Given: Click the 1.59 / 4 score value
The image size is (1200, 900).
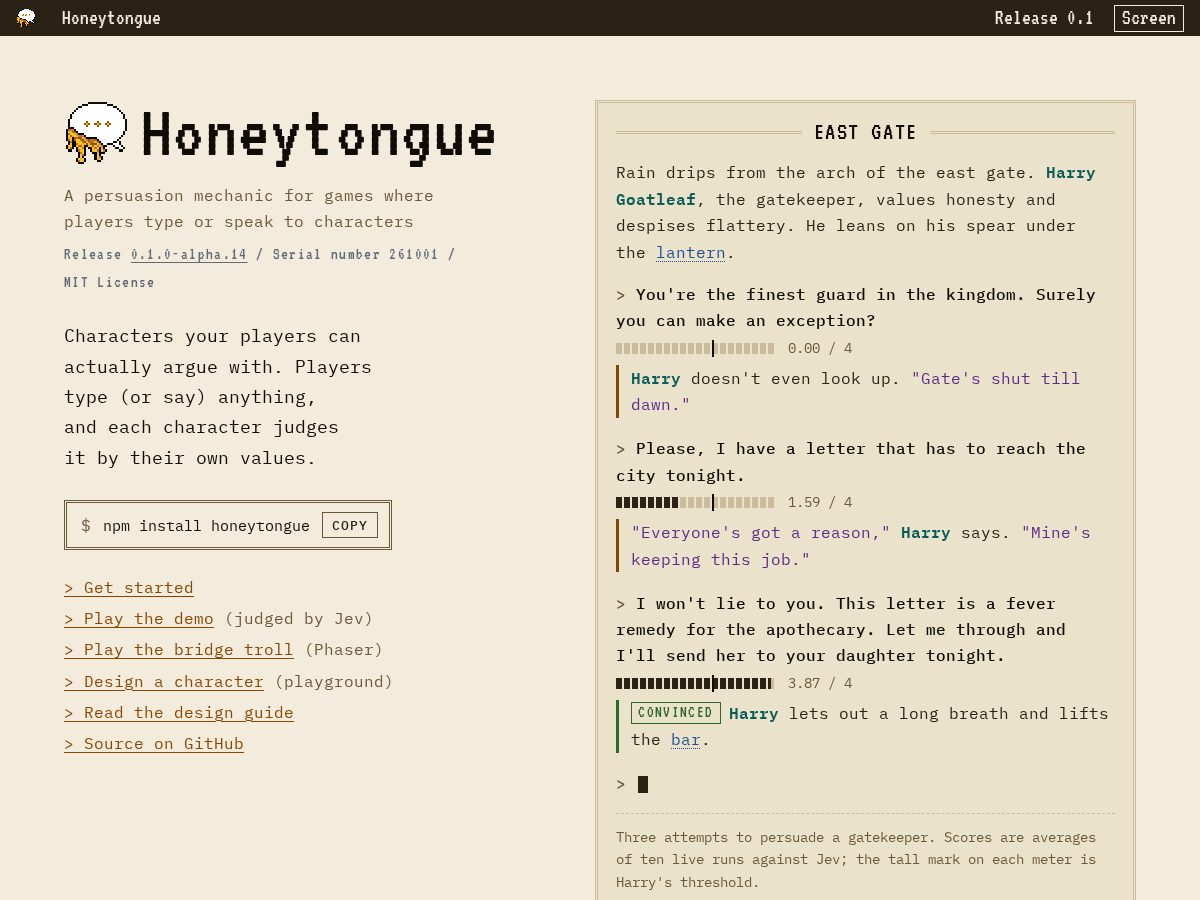Looking at the screenshot, I should [x=820, y=502].
